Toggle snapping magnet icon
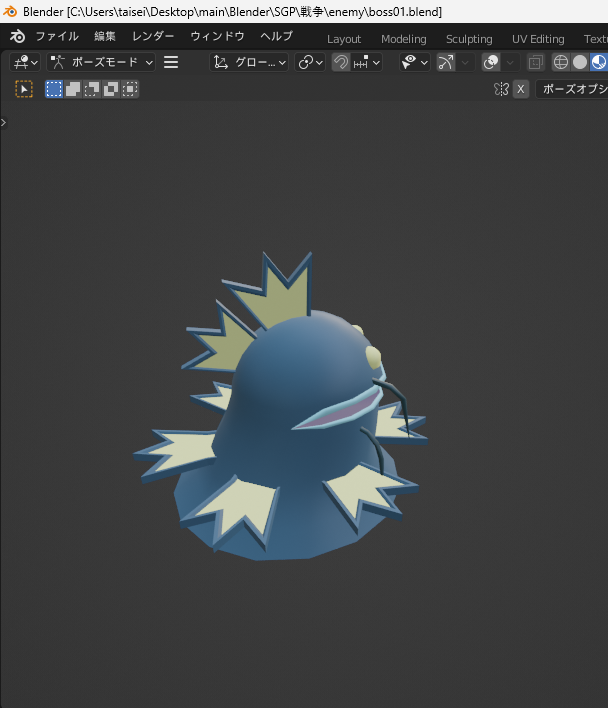Screen dimensions: 608x708 pos(341,62)
